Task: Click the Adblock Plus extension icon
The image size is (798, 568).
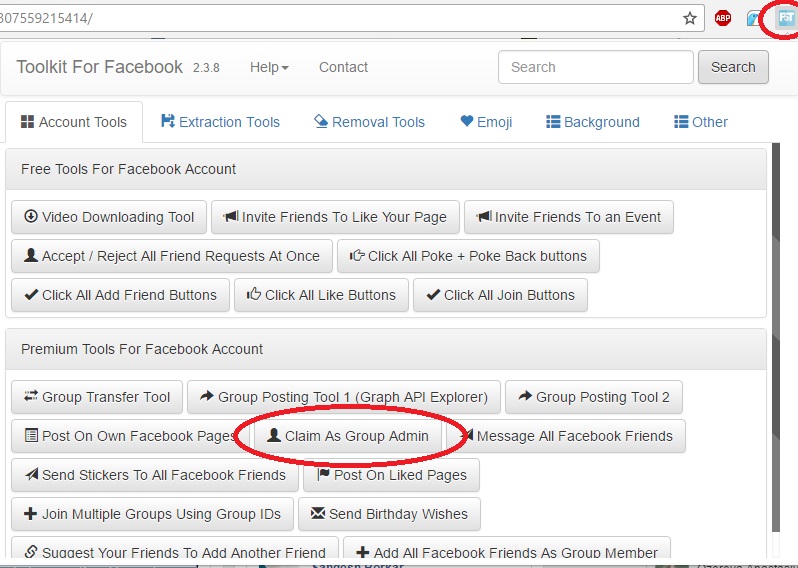Action: click(x=723, y=19)
